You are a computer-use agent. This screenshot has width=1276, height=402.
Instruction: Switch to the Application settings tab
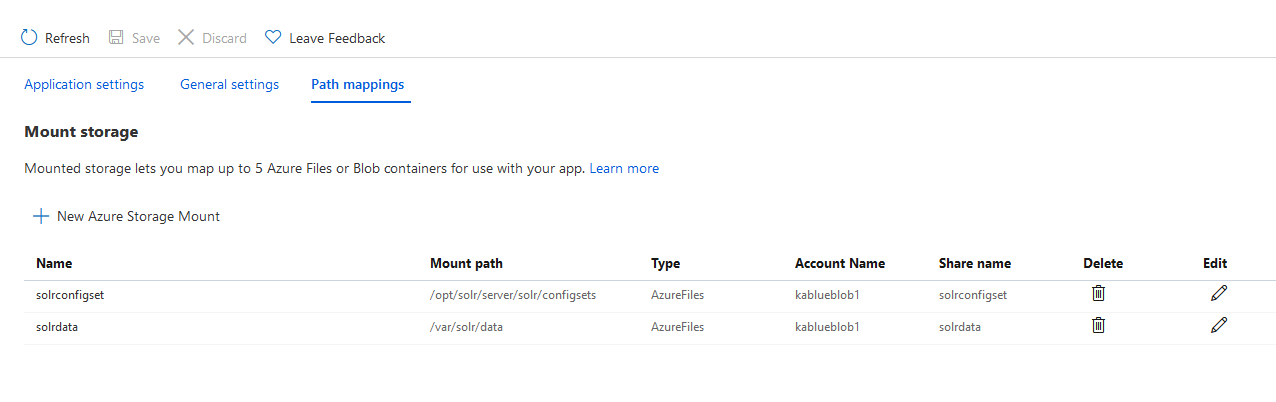[84, 85]
